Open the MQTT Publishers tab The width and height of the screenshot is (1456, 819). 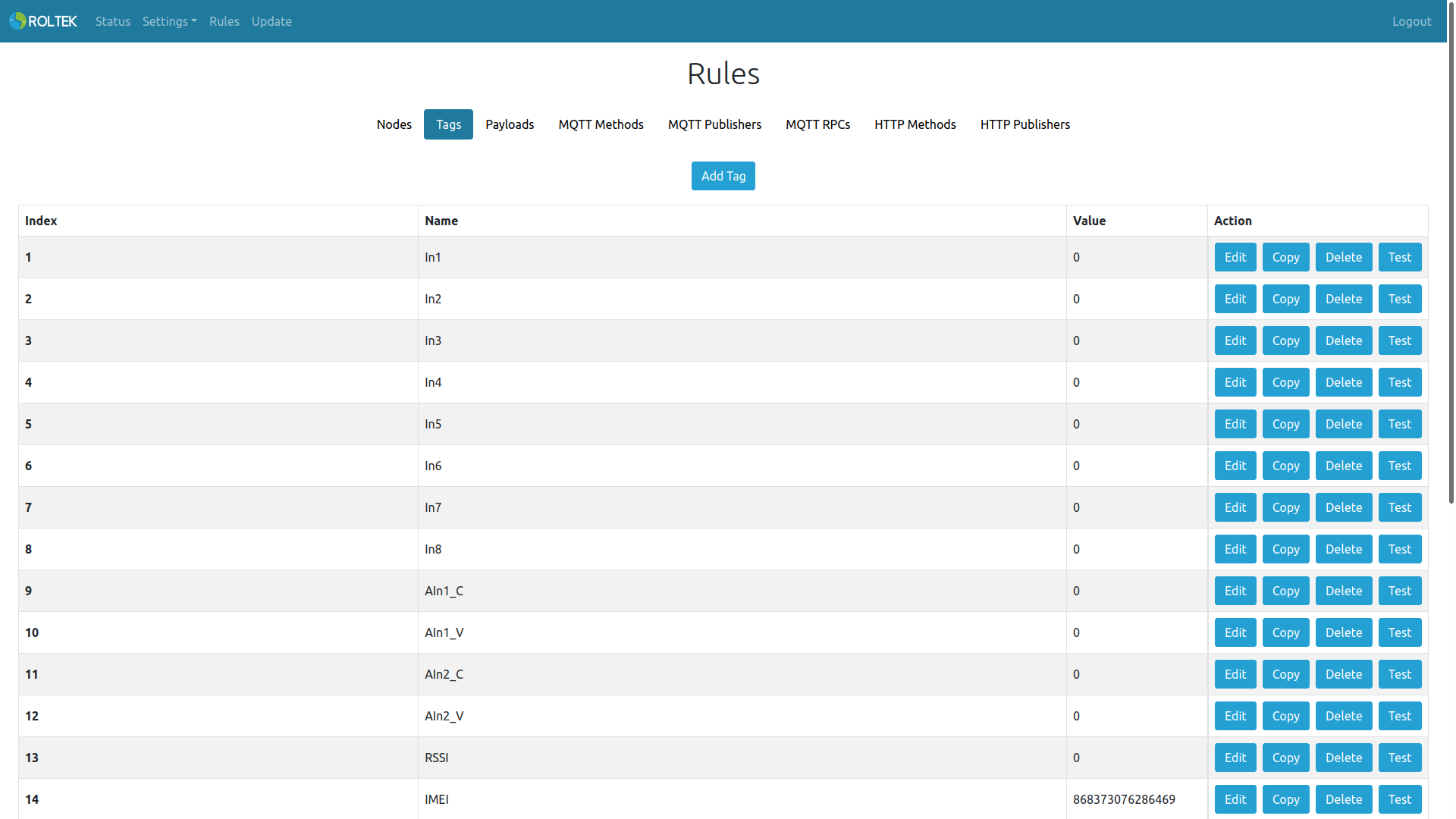[714, 124]
